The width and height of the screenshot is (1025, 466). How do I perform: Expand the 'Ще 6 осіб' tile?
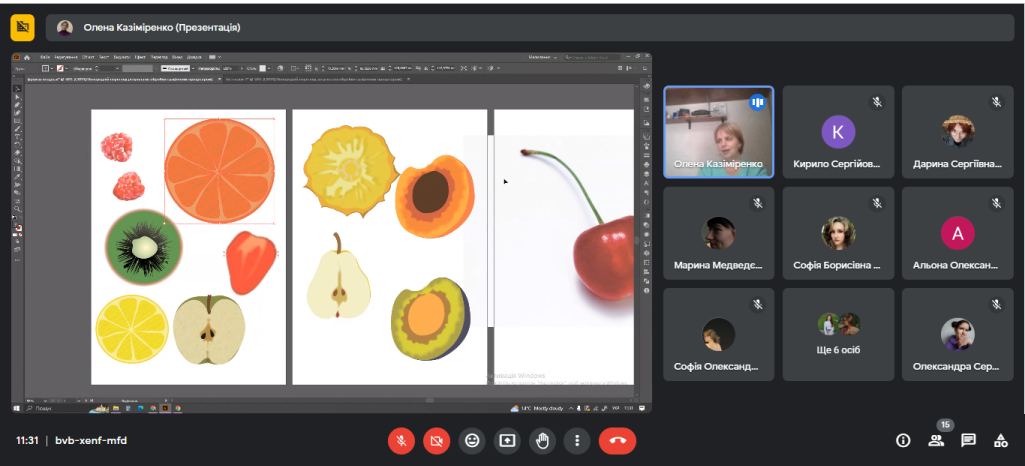837,334
